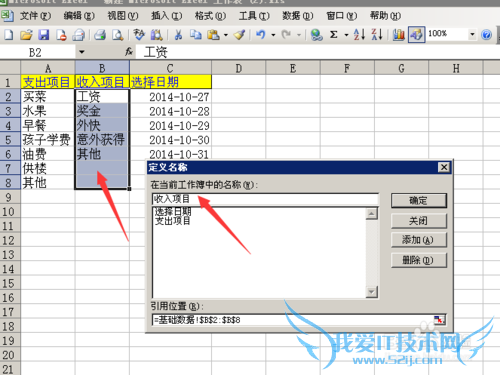Open the 视图(V) menu

click(123, 16)
